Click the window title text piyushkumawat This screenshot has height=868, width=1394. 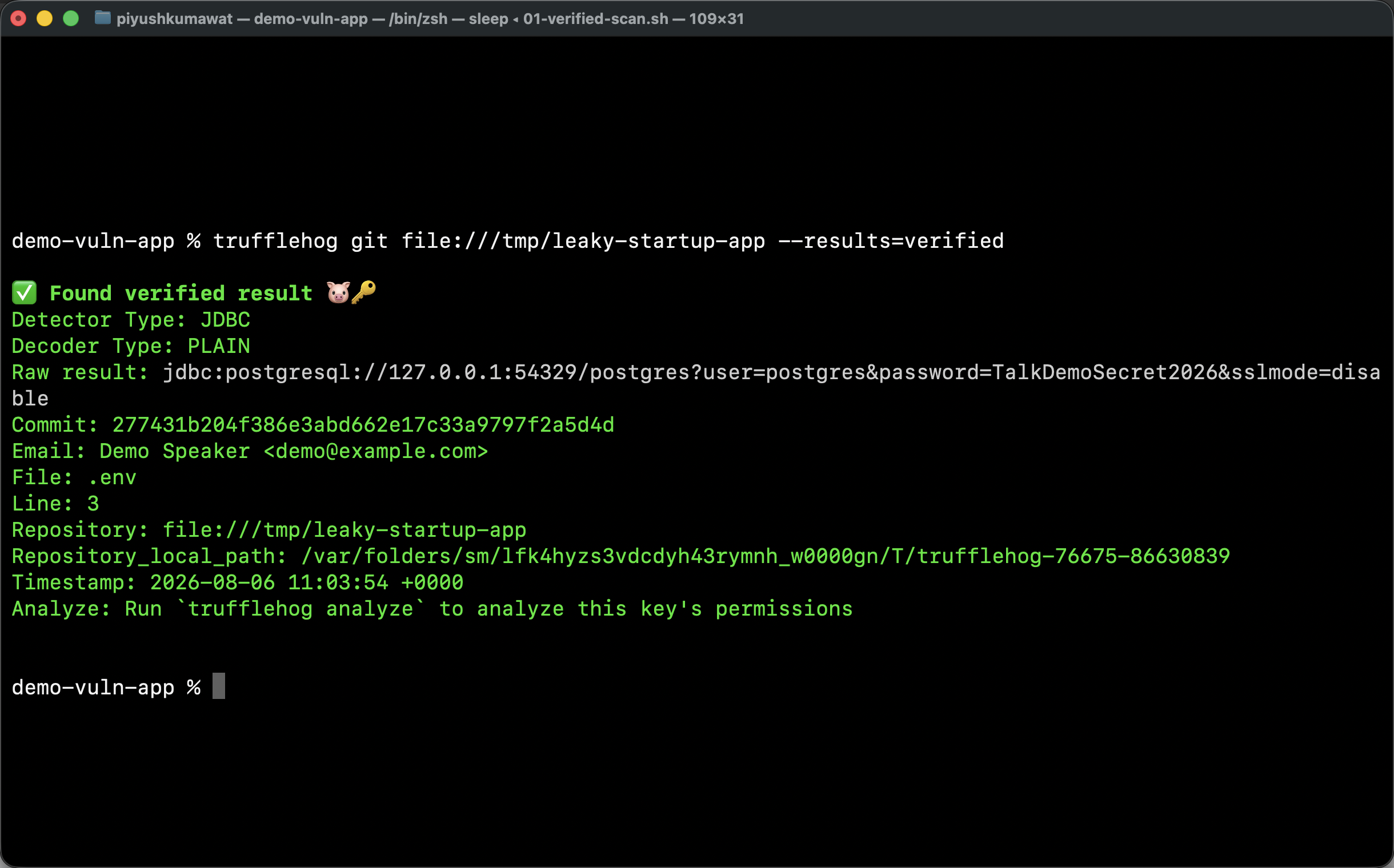[174, 19]
